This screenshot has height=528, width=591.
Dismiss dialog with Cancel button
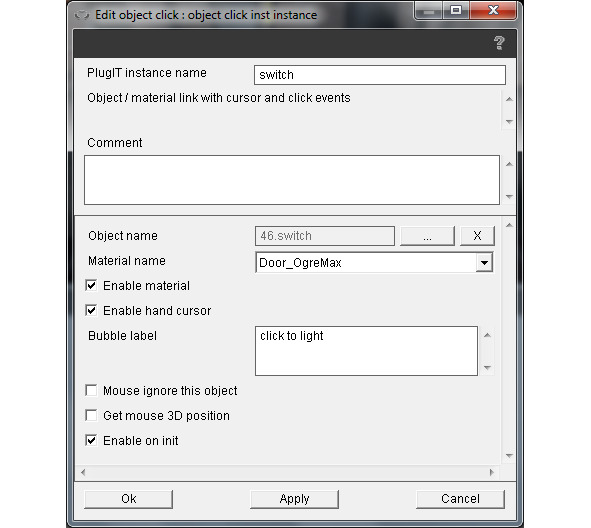coord(460,499)
